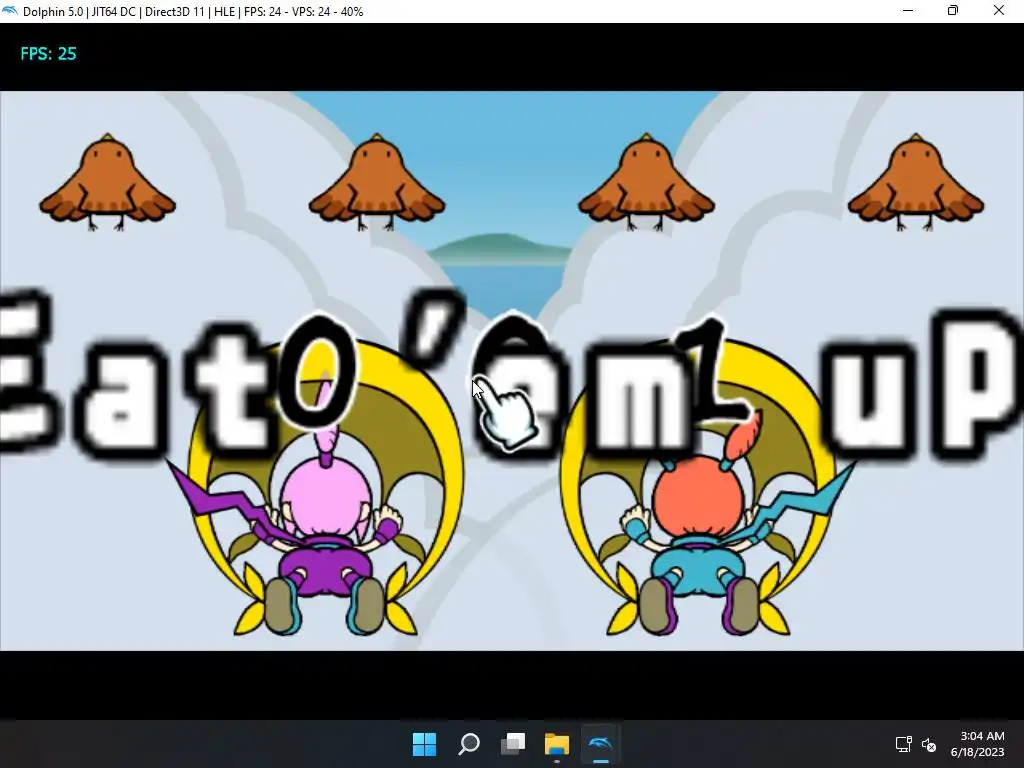Screen dimensions: 1024x768
Task: Click the Dolphin 5.0 window title text
Action: click(x=193, y=12)
